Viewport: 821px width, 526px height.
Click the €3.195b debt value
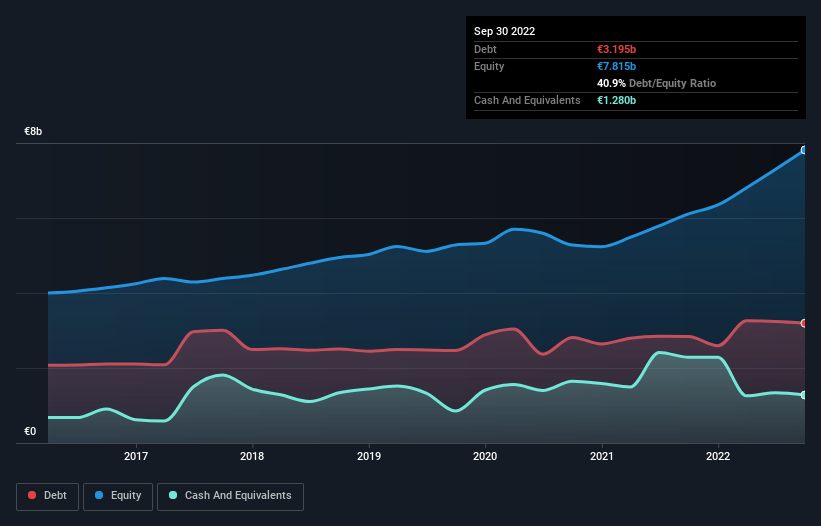(616, 49)
